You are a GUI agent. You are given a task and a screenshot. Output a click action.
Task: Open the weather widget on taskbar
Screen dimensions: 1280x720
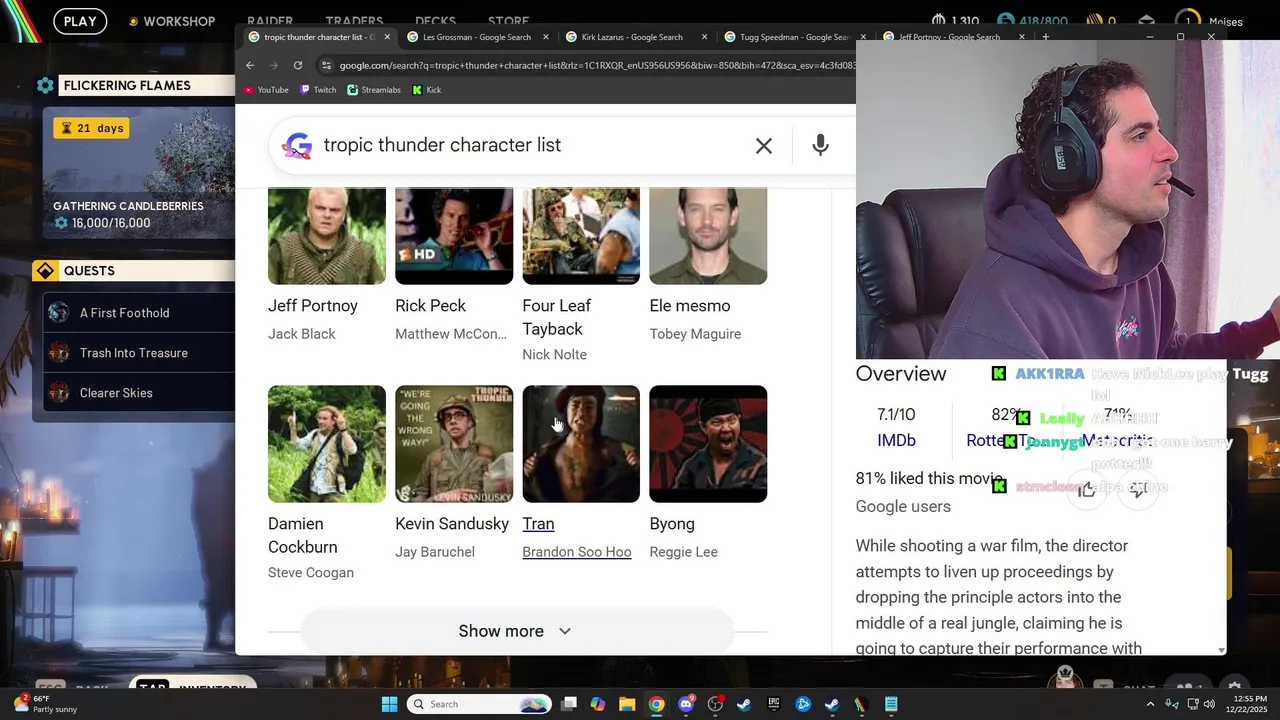(x=44, y=704)
